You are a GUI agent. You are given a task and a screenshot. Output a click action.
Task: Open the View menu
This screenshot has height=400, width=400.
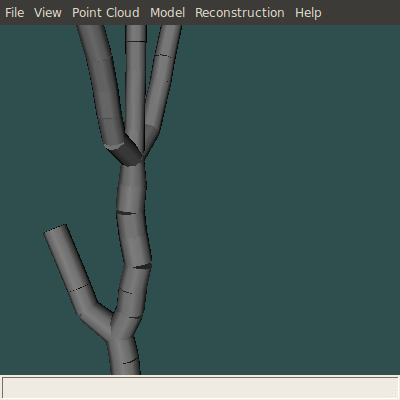tap(48, 13)
